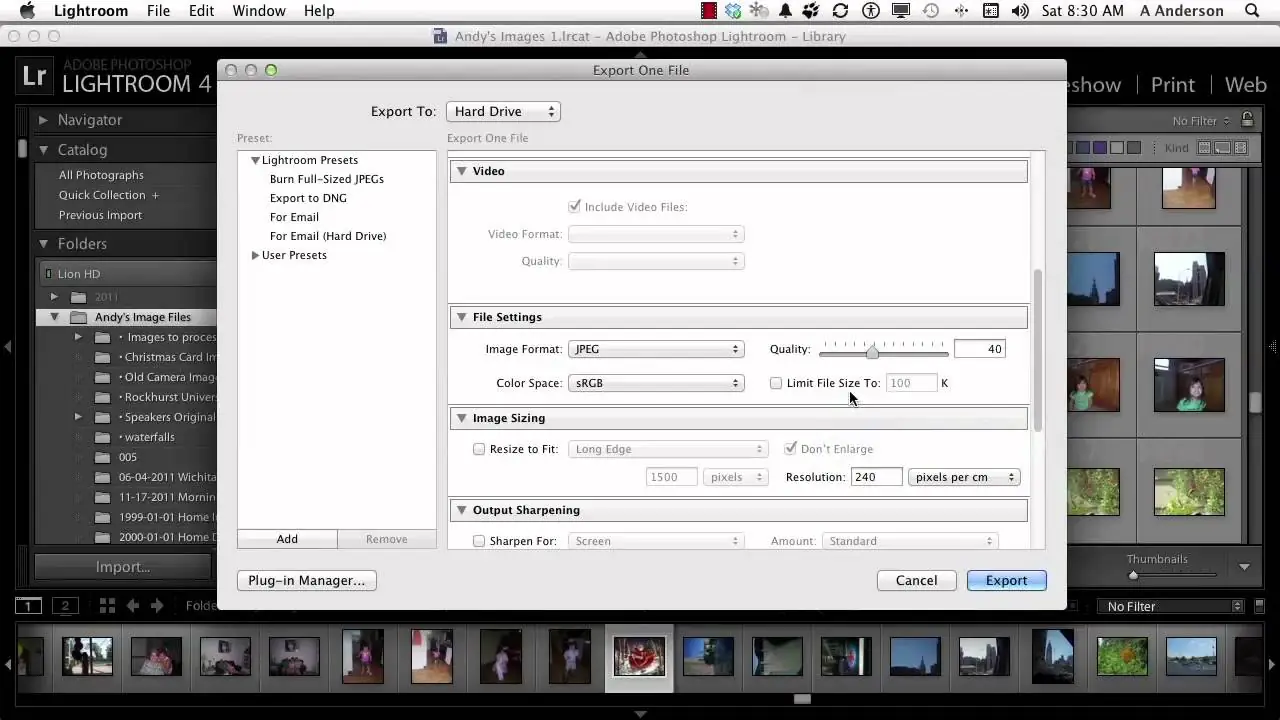Toggle Sharpen For checkbox

[x=479, y=541]
